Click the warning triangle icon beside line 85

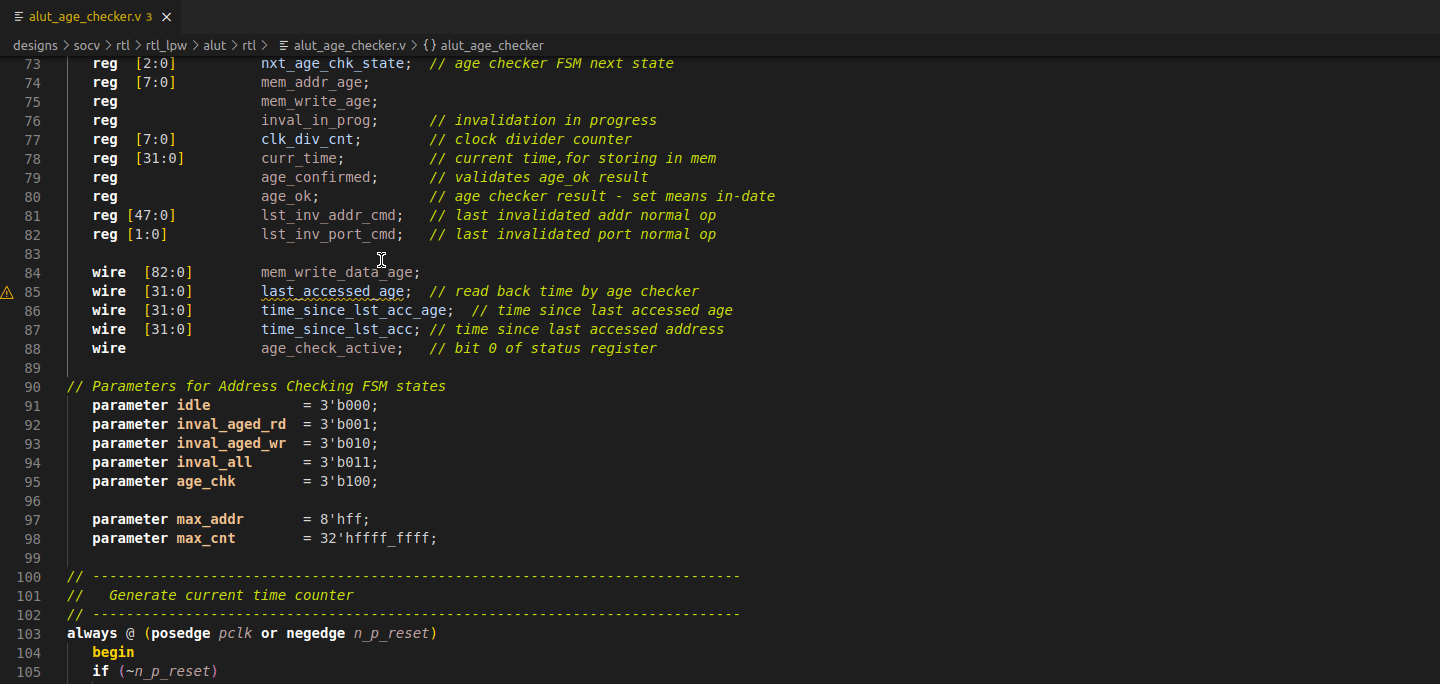pos(7,292)
